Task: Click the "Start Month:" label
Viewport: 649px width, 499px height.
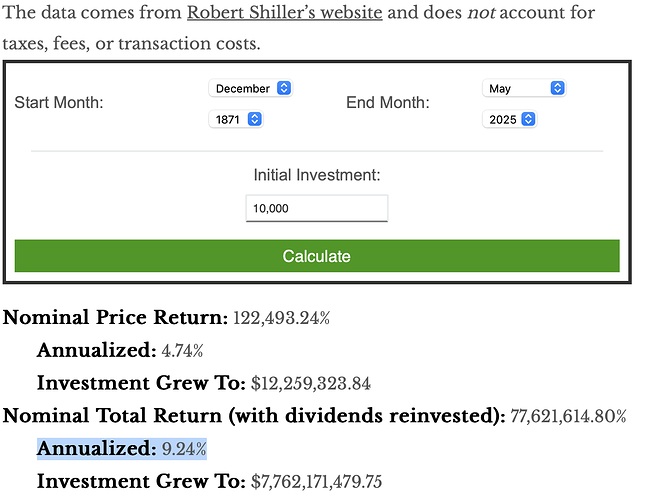Action: point(60,103)
